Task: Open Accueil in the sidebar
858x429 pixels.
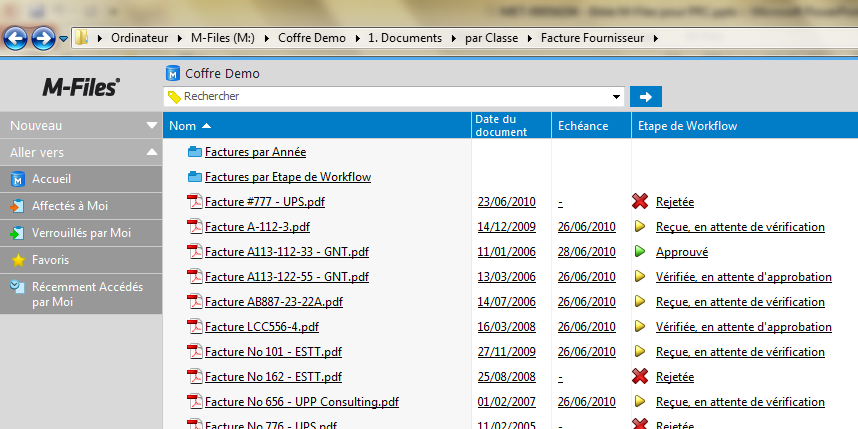Action: (81, 179)
